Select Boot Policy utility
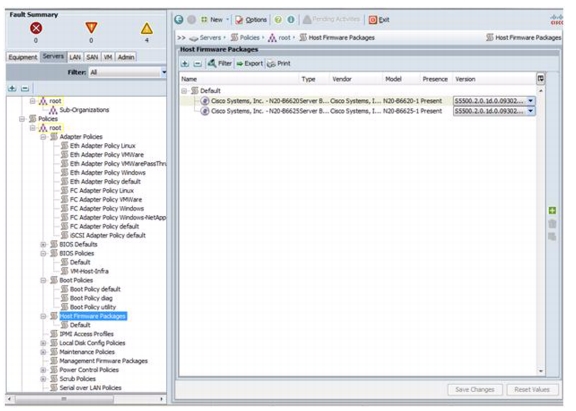 [93, 307]
